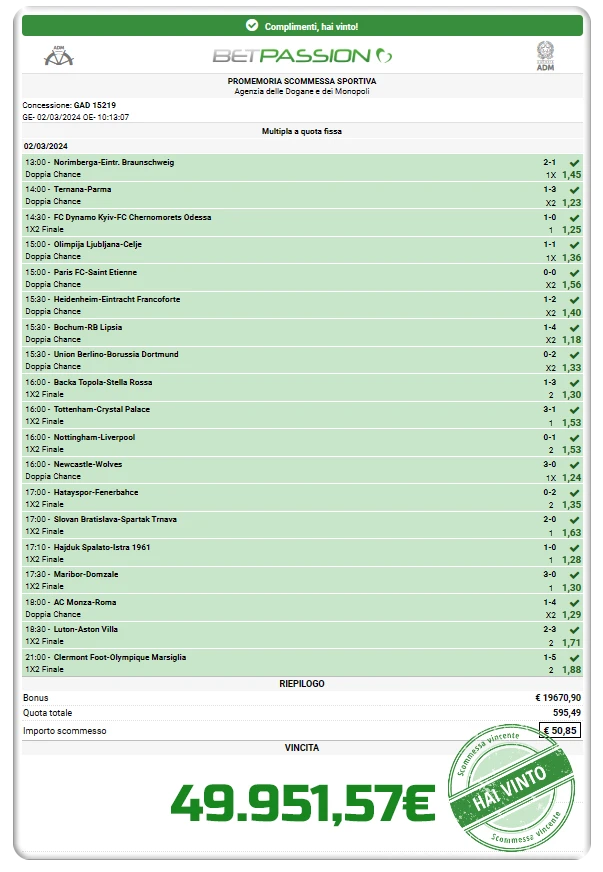Image resolution: width=603 pixels, height=872 pixels.
Task: Click the Luton-Aston Villa match name
Action: click(86, 629)
